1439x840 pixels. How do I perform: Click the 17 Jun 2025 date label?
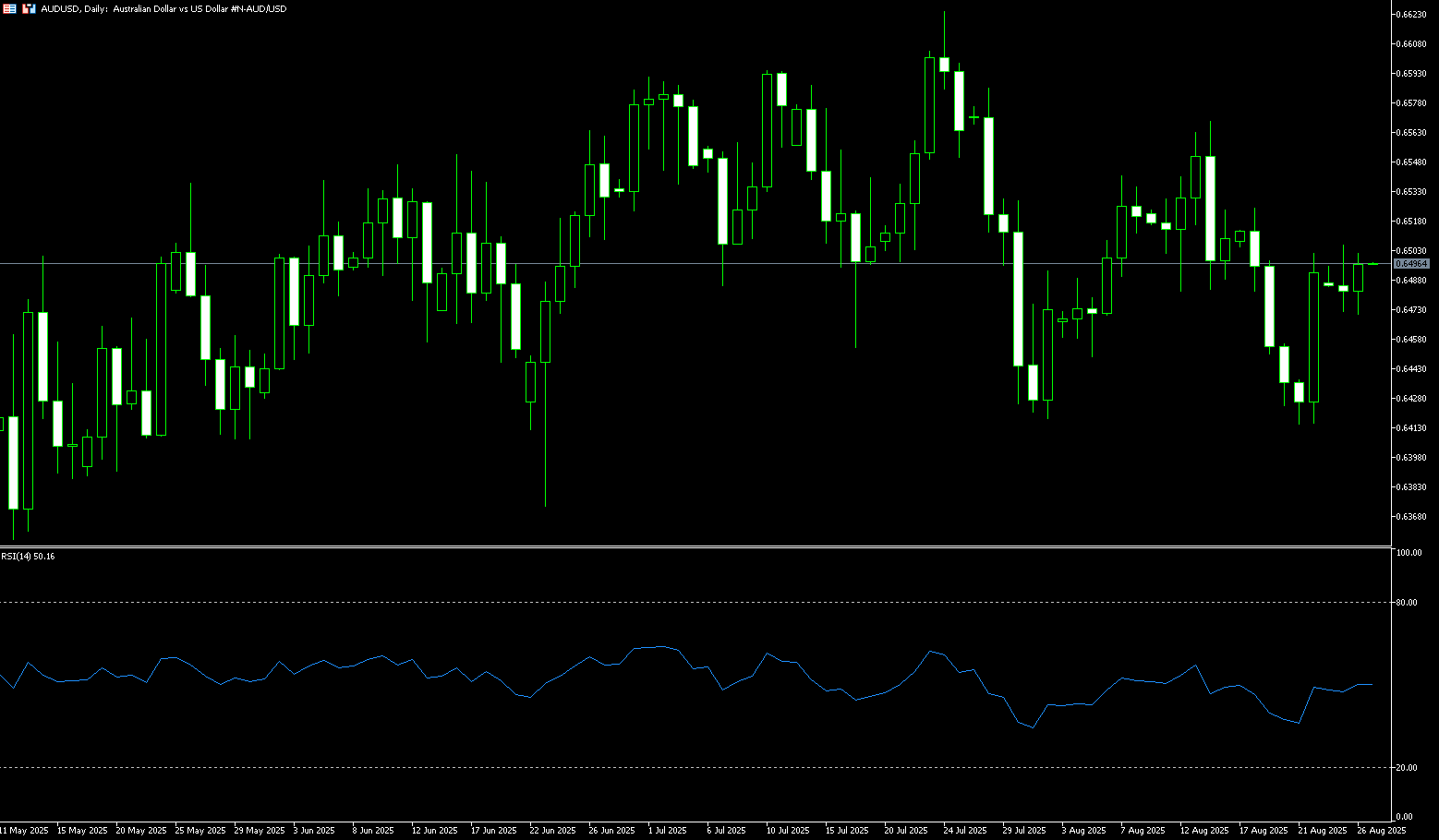pos(494,831)
